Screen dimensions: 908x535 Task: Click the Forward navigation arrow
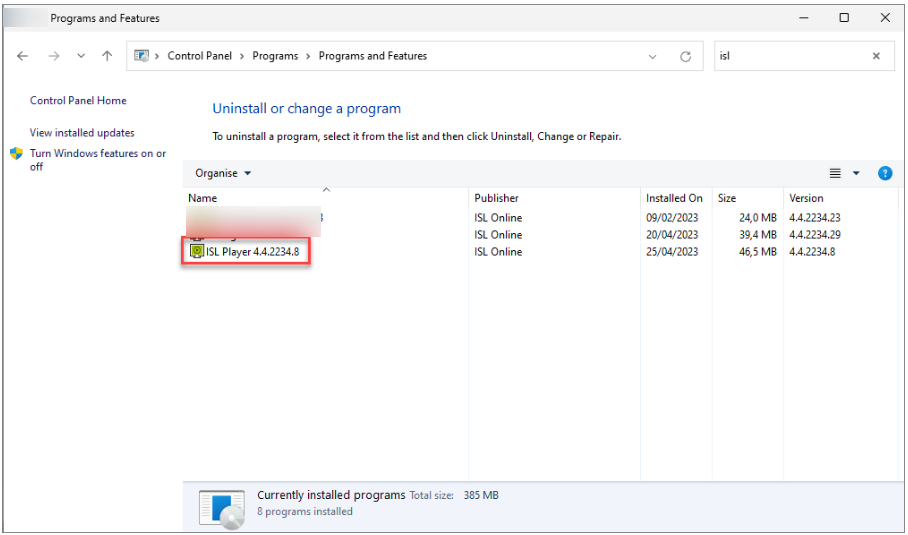pyautogui.click(x=52, y=56)
